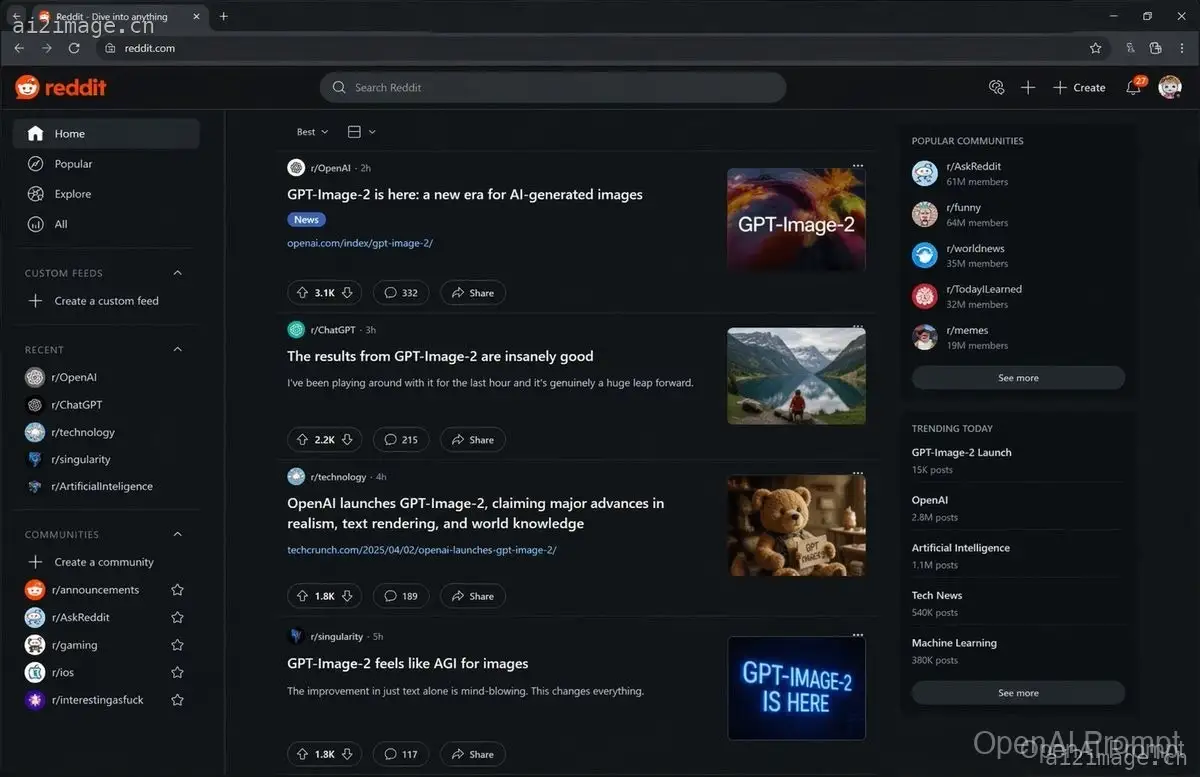Open the techcrunch.com article link
The image size is (1200, 777).
pos(422,549)
